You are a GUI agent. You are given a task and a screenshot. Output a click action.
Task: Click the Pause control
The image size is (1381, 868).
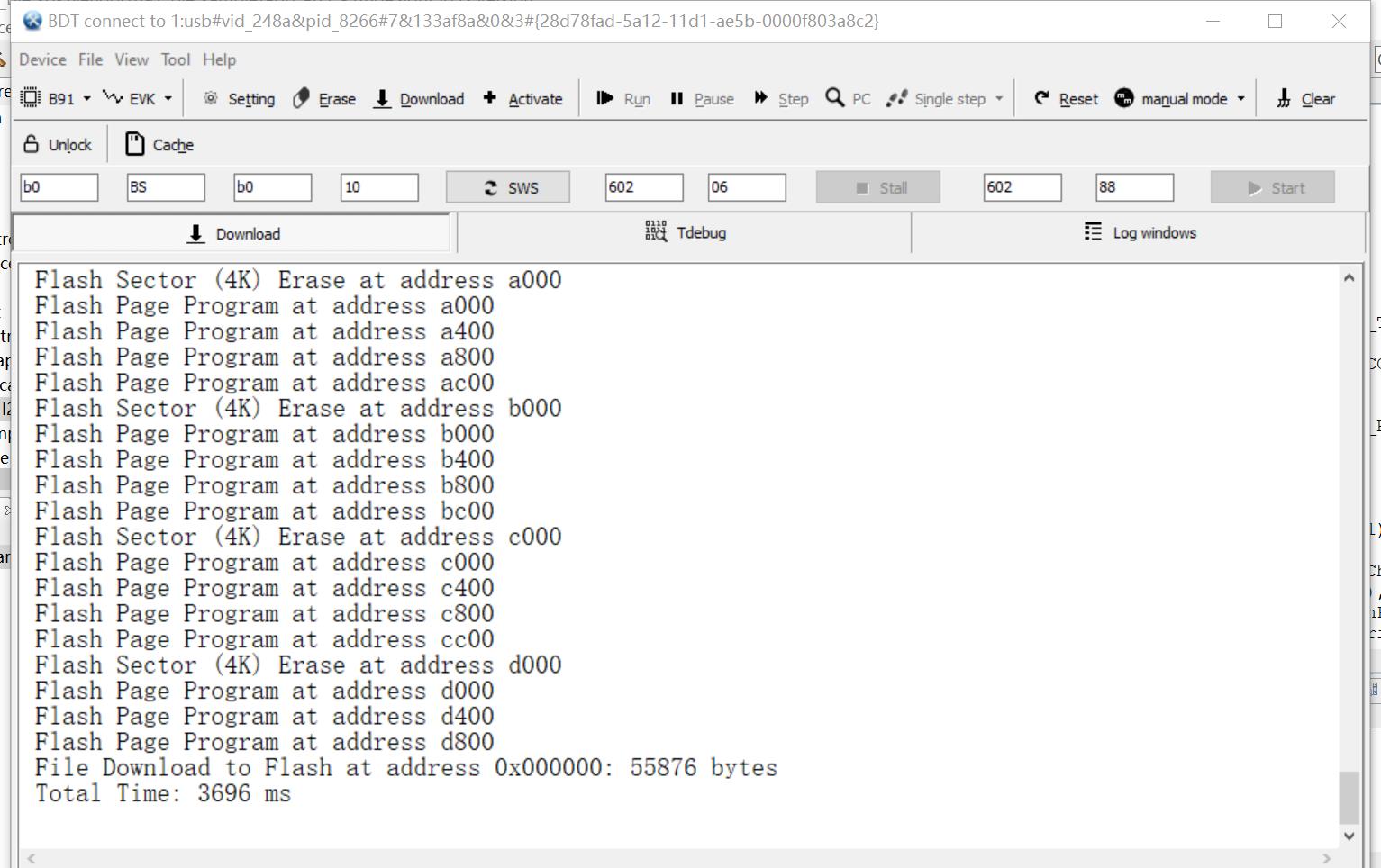pos(702,98)
